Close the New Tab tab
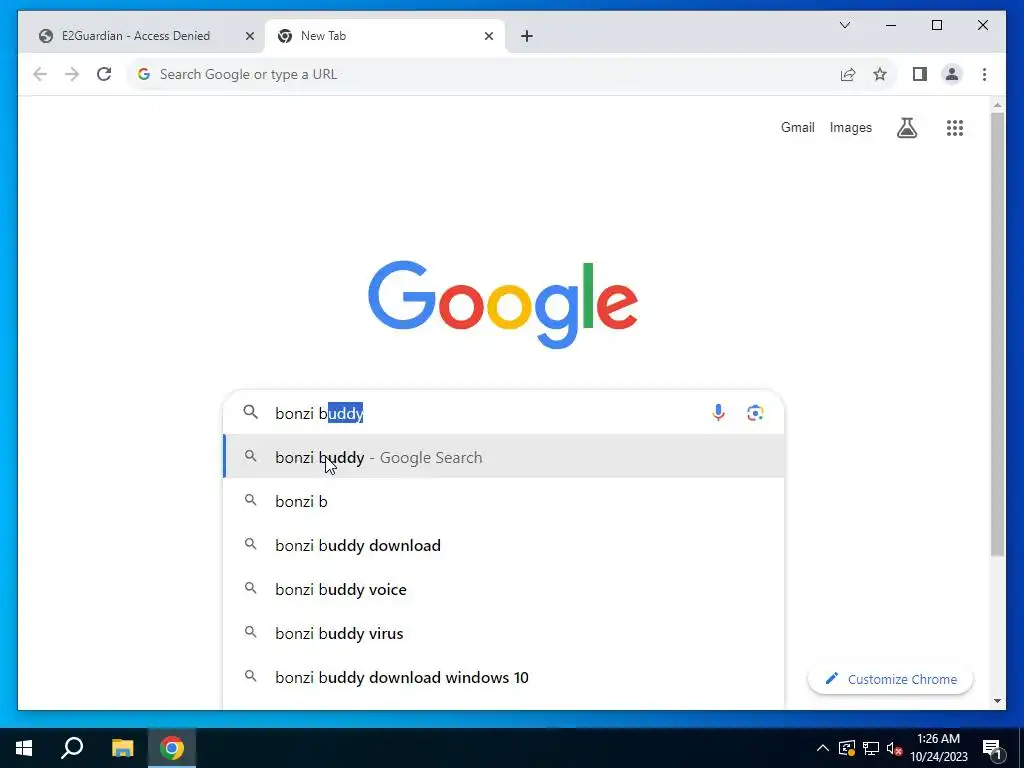 click(488, 37)
